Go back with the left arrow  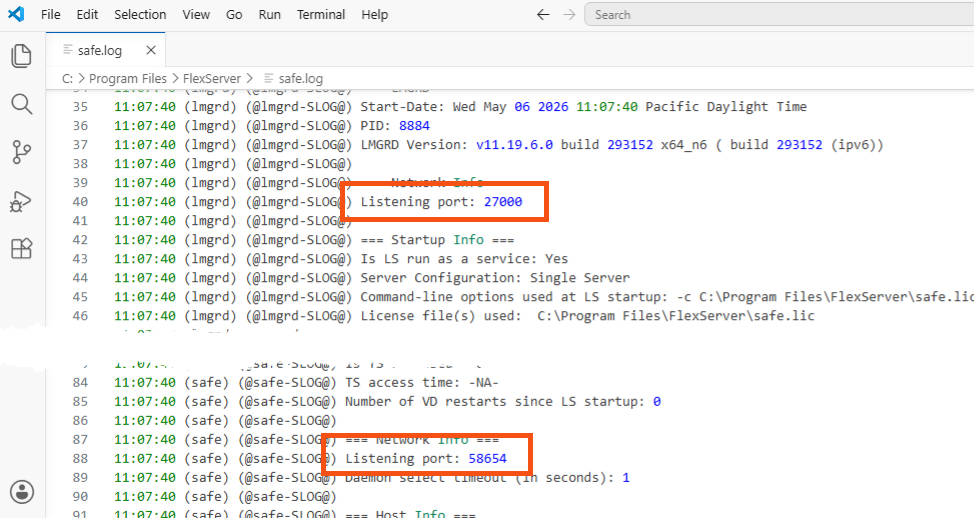pos(543,14)
